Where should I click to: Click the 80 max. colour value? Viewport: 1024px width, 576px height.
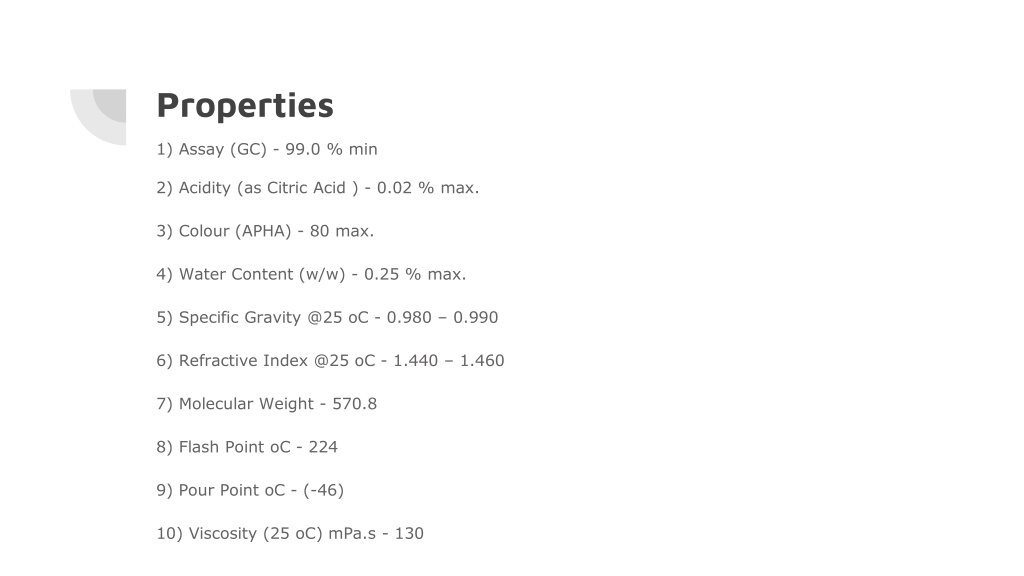pos(342,231)
